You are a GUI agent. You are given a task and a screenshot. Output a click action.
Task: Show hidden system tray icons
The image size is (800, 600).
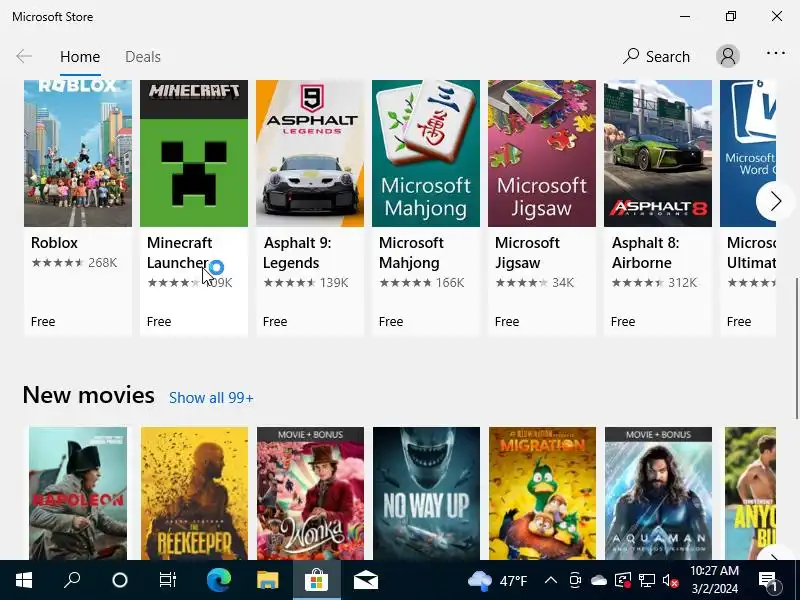click(x=551, y=580)
